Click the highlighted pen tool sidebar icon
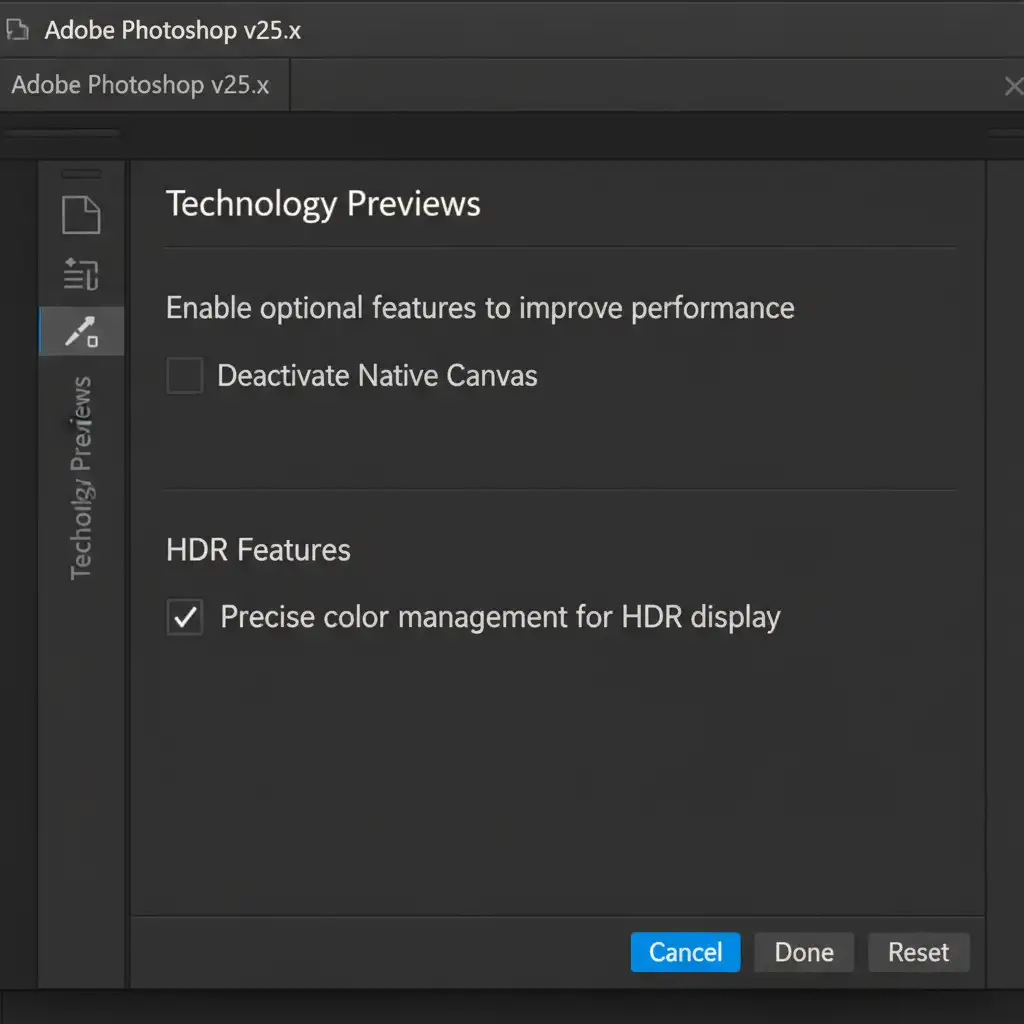 coord(81,332)
